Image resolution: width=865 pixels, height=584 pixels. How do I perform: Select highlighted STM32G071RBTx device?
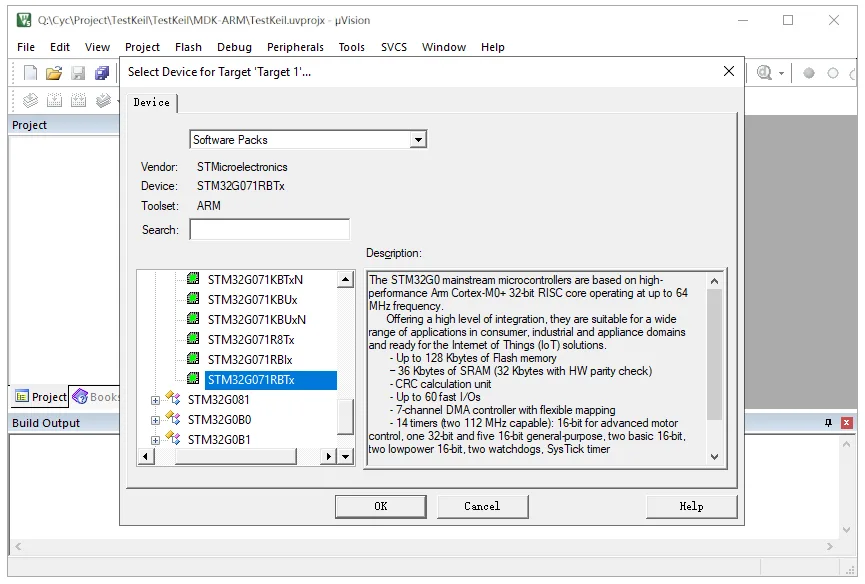(271, 380)
